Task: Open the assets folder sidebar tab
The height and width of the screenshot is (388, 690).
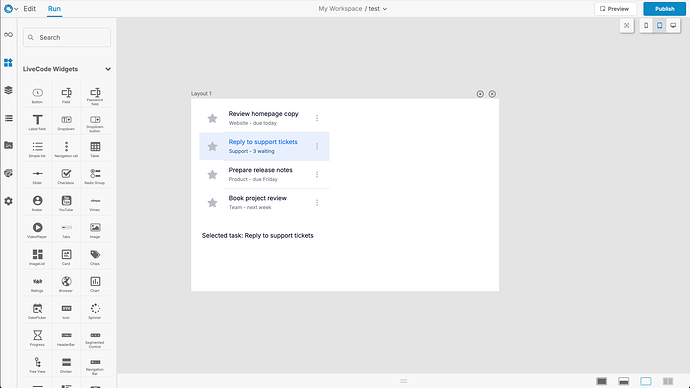Action: tap(8, 145)
